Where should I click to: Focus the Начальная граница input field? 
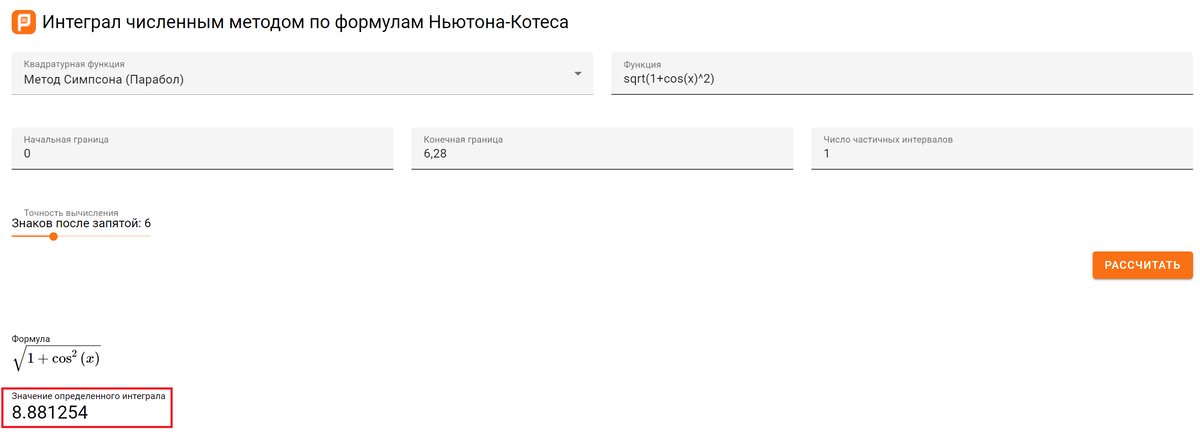(202, 148)
